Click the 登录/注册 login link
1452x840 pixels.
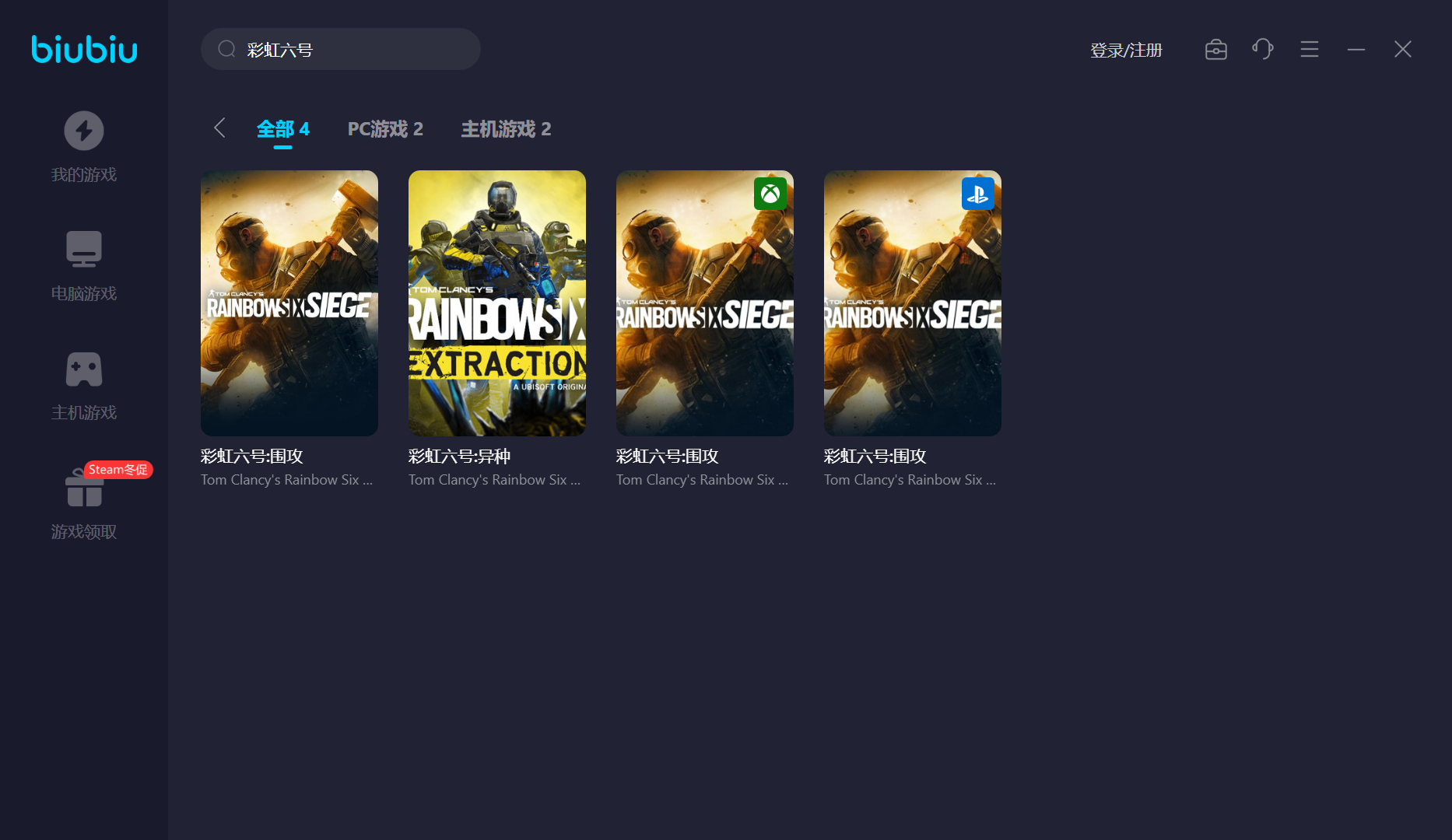tap(1126, 51)
